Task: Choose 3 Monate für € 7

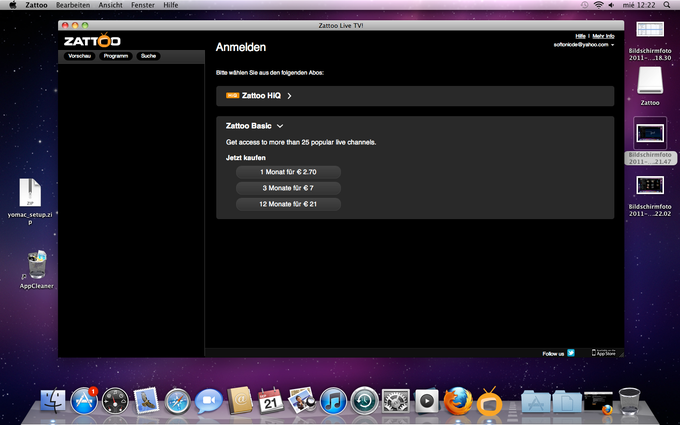Action: [x=288, y=188]
